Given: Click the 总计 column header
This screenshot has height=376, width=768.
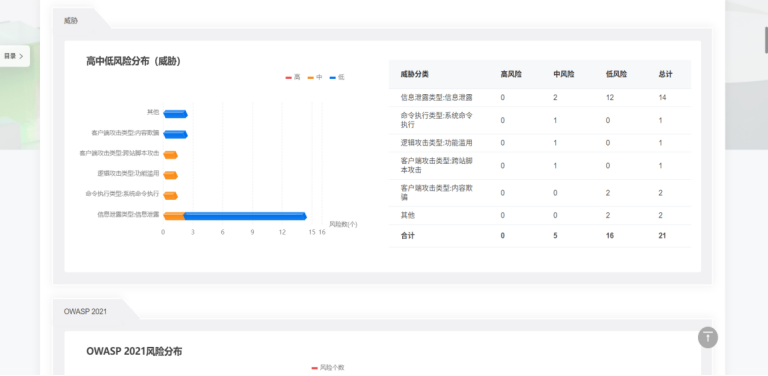Looking at the screenshot, I should [x=666, y=74].
